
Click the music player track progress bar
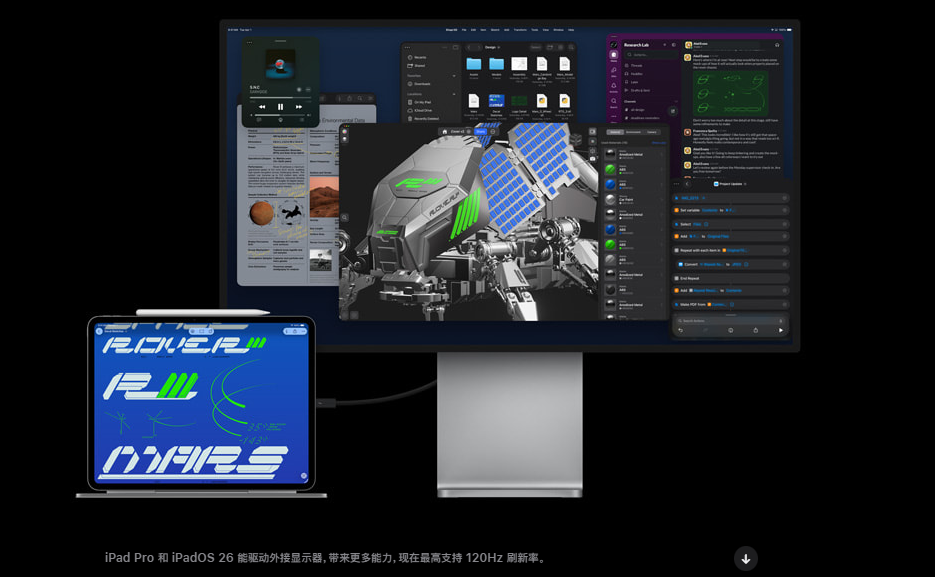pos(280,98)
